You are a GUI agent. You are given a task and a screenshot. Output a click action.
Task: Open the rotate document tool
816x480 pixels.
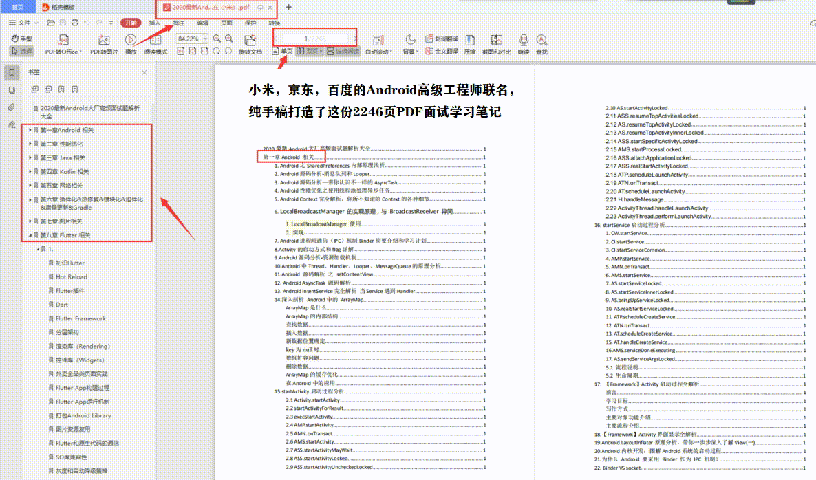point(250,44)
